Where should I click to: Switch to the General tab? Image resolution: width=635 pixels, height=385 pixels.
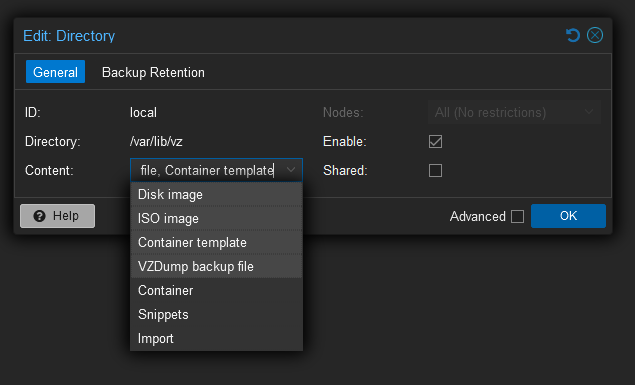pyautogui.click(x=55, y=72)
